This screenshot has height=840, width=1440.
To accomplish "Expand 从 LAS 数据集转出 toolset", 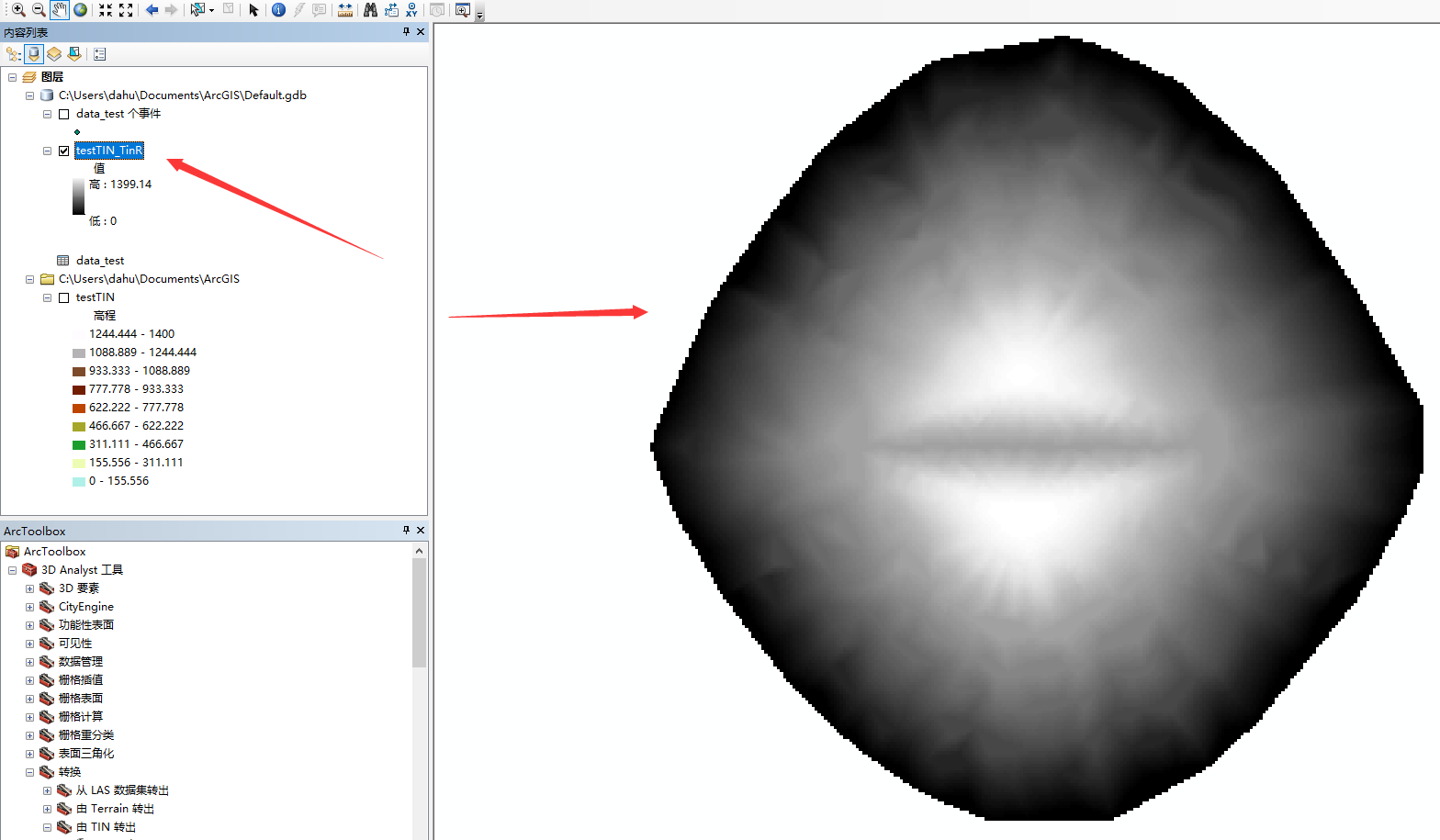I will (47, 790).
